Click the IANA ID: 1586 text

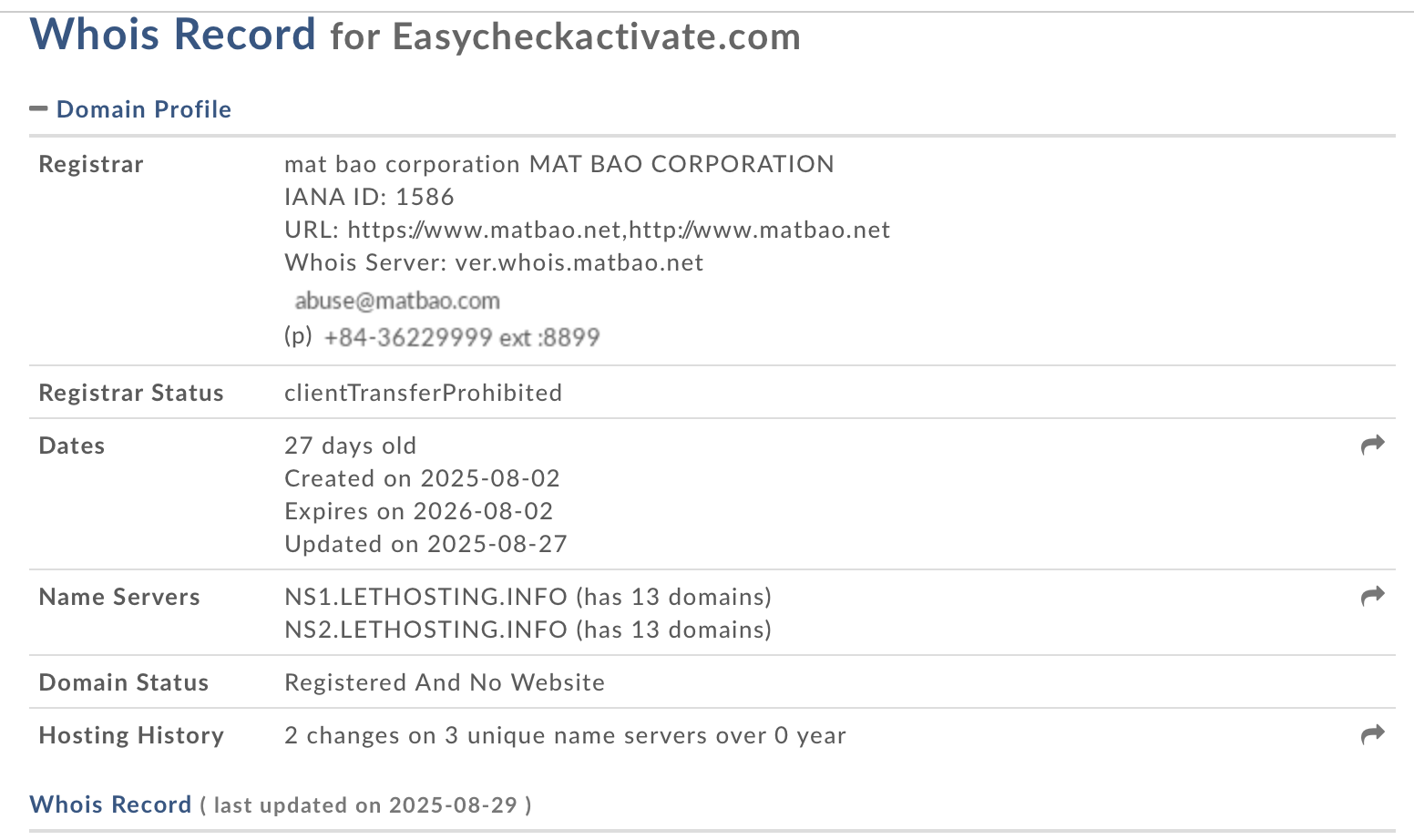369,197
